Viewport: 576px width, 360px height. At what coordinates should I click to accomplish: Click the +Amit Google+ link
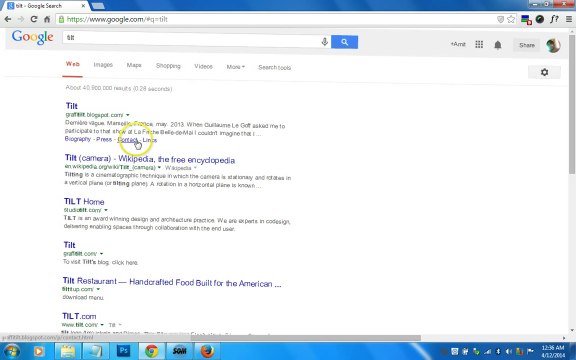(458, 44)
